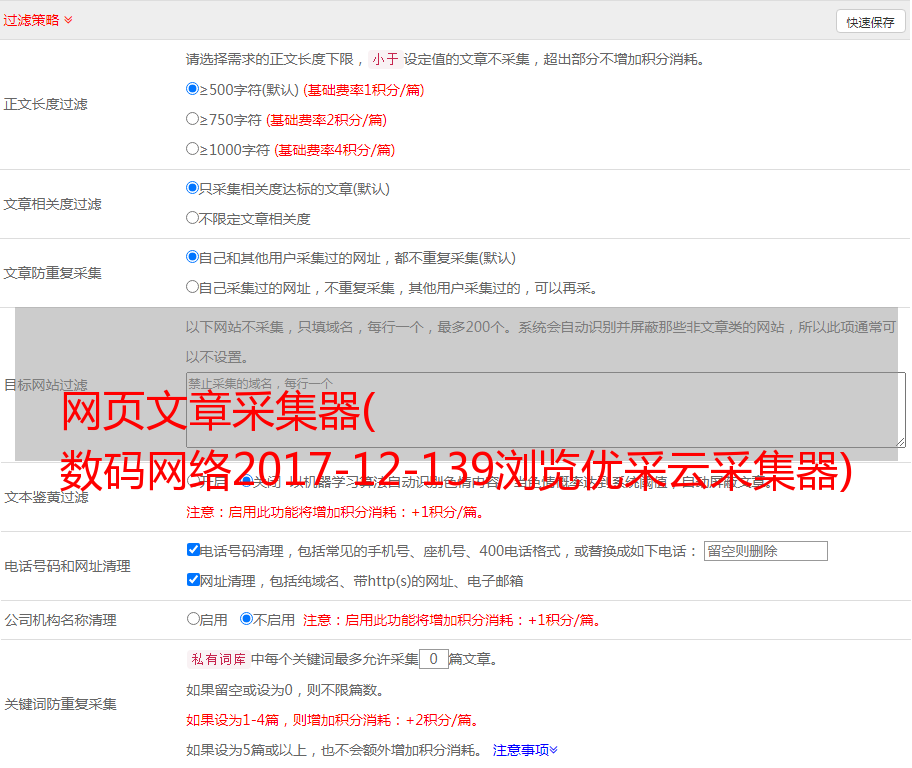912x768 pixels.
Task: Choose 自己采集过的网址，不重复采集 option
Action: (192, 287)
